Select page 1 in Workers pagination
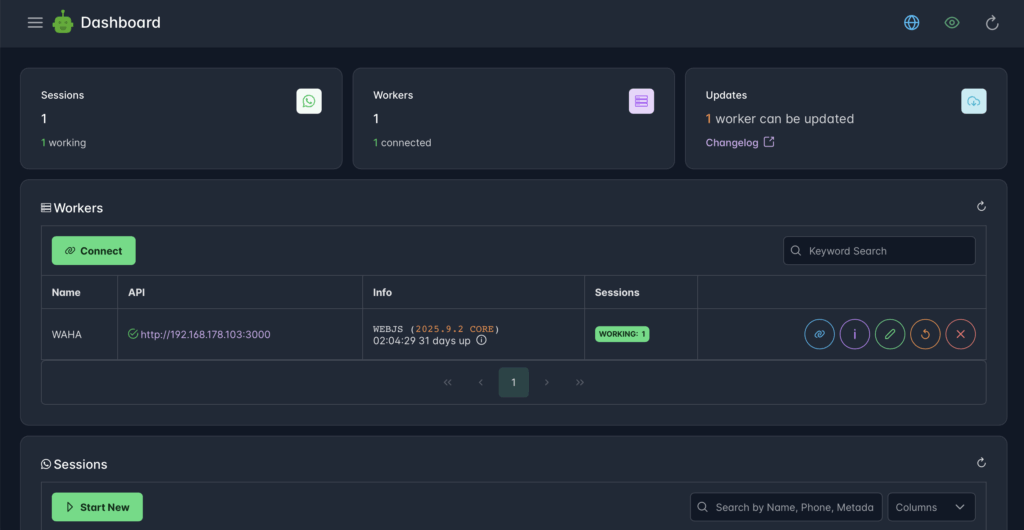Image resolution: width=1024 pixels, height=530 pixels. point(513,382)
